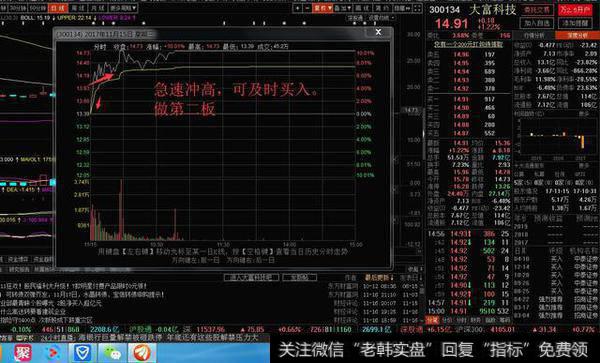Click the 沪股通 indicator in status bar
600x363 pixels.
coord(140,329)
